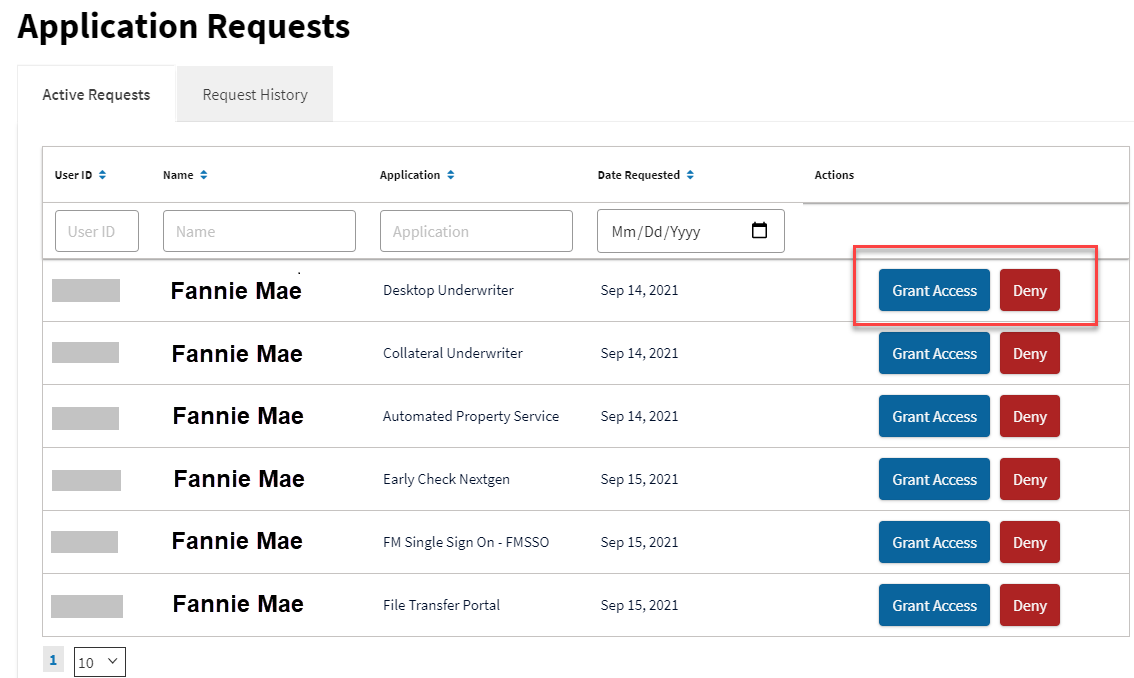Image resolution: width=1134 pixels, height=678 pixels.
Task: Click the Application filter field
Action: point(476,231)
